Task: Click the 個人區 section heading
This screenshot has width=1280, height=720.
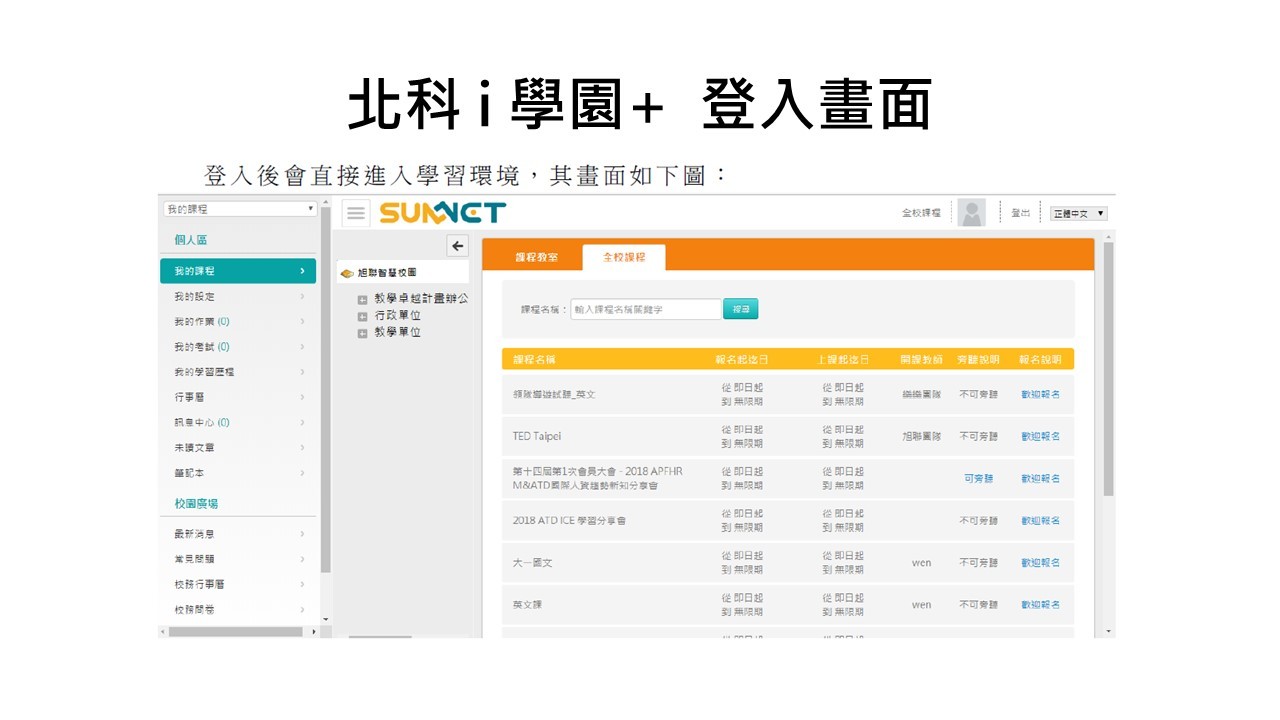Action: (190, 240)
